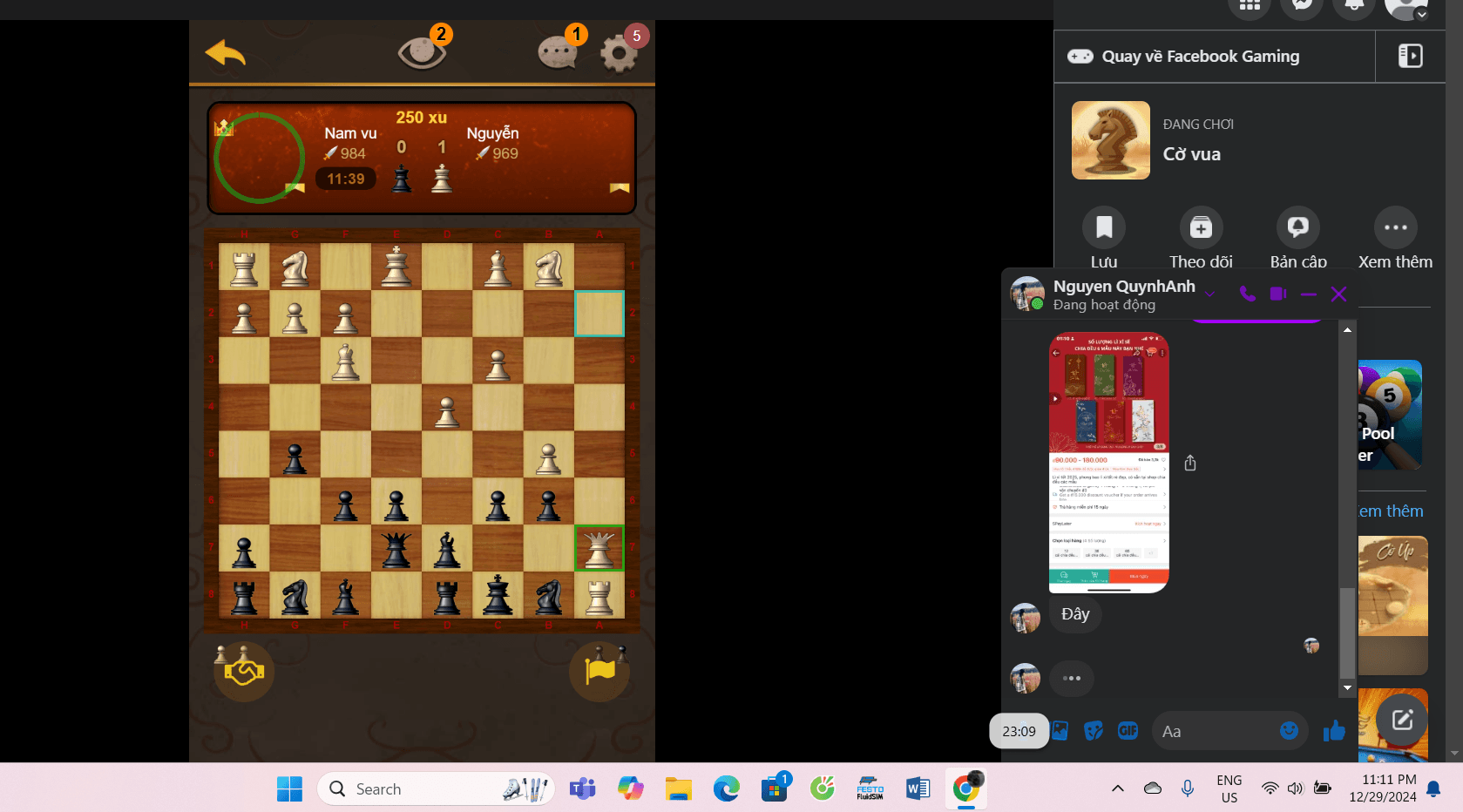The width and height of the screenshot is (1463, 812).
Task: Click the yellow back arrow in the chess game
Action: tap(226, 53)
